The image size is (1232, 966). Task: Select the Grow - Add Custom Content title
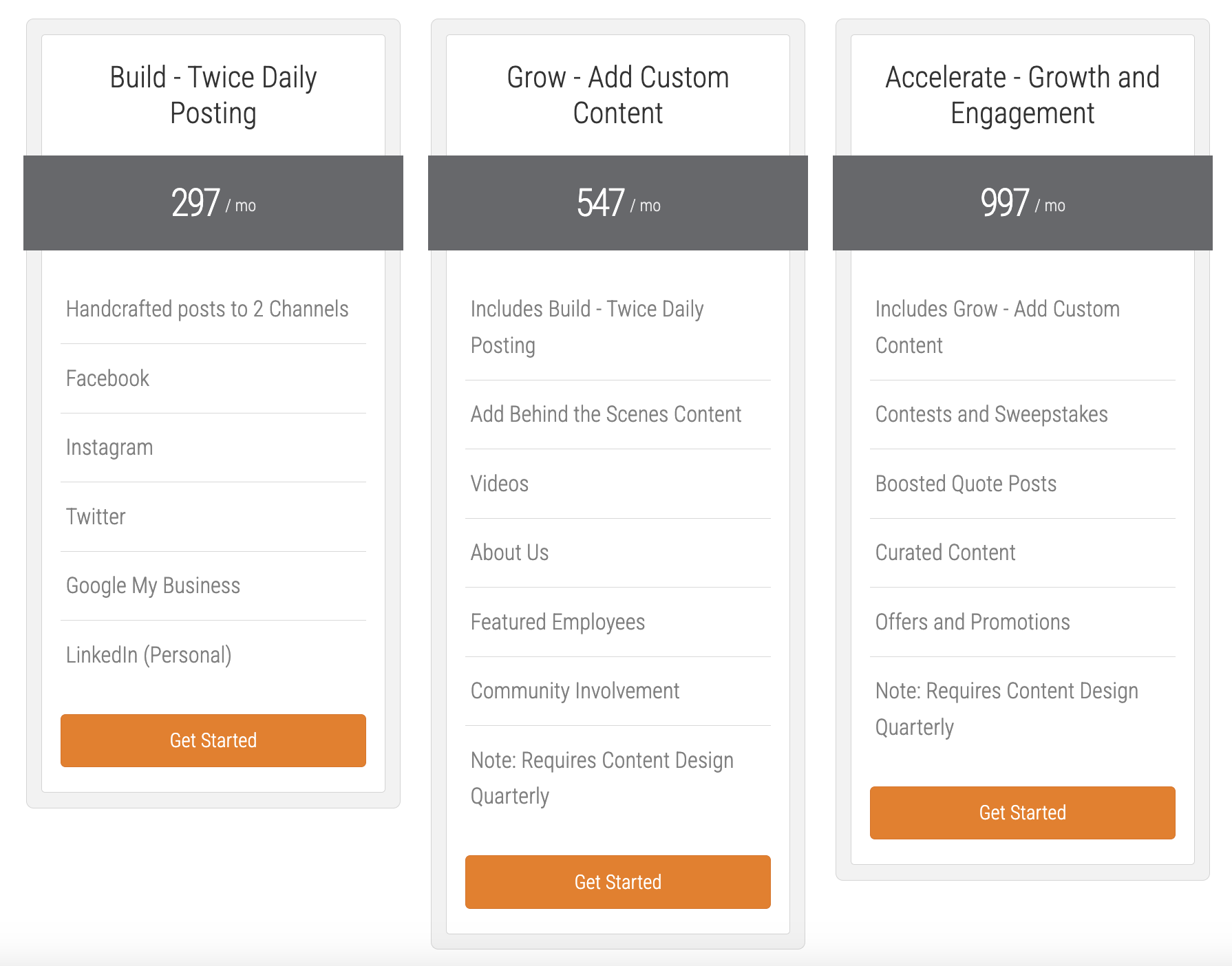(x=617, y=95)
